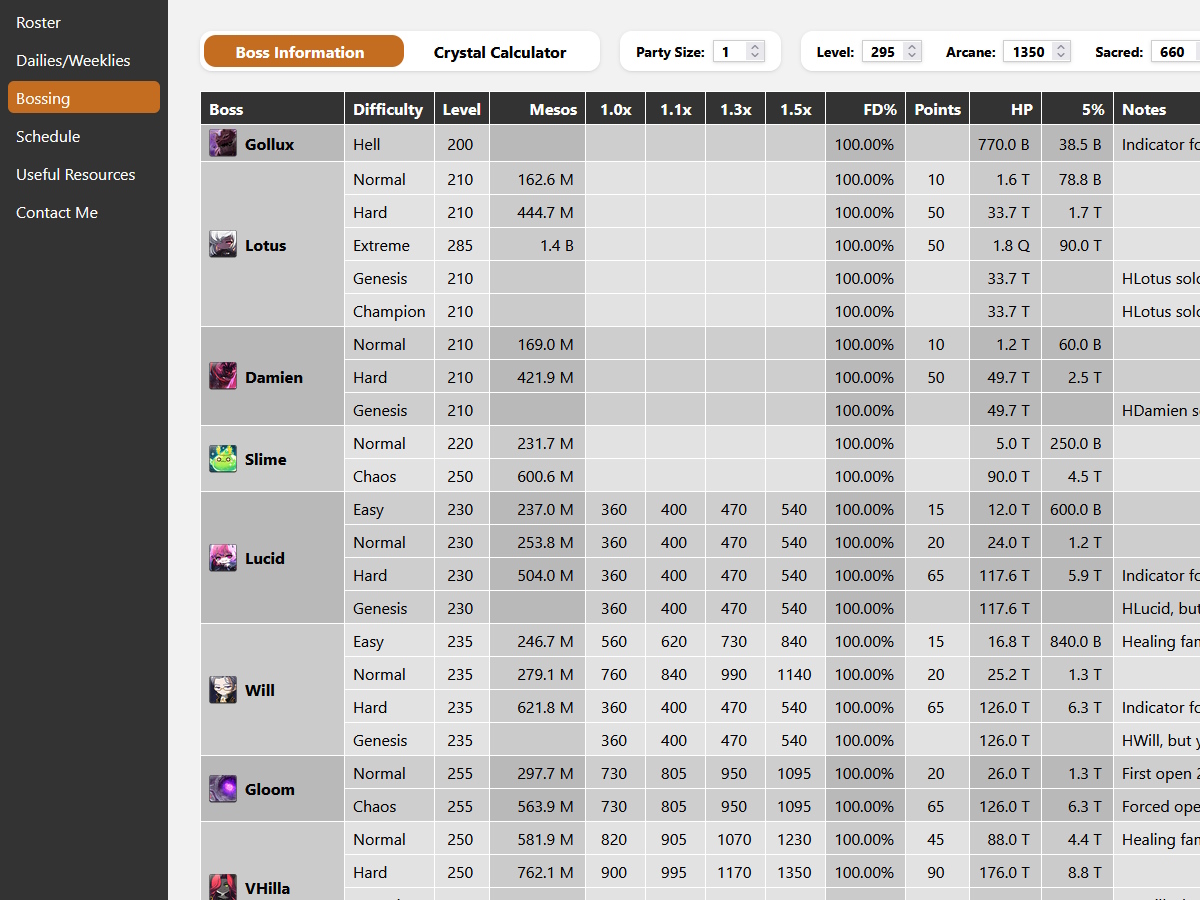Select the Boss Information tab
1200x900 pixels.
pos(300,52)
